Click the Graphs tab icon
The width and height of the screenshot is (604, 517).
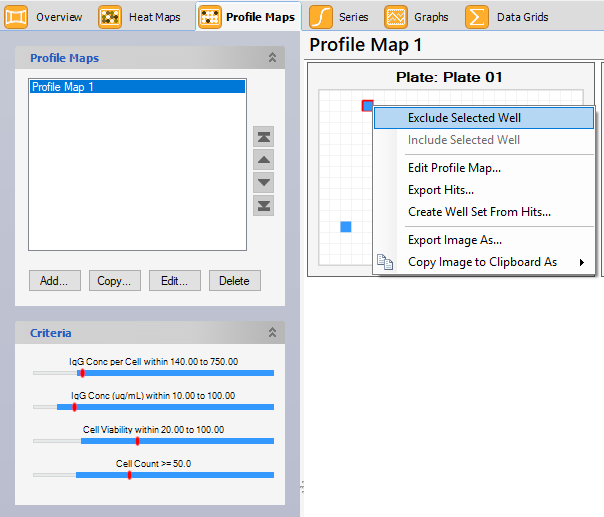tap(396, 17)
